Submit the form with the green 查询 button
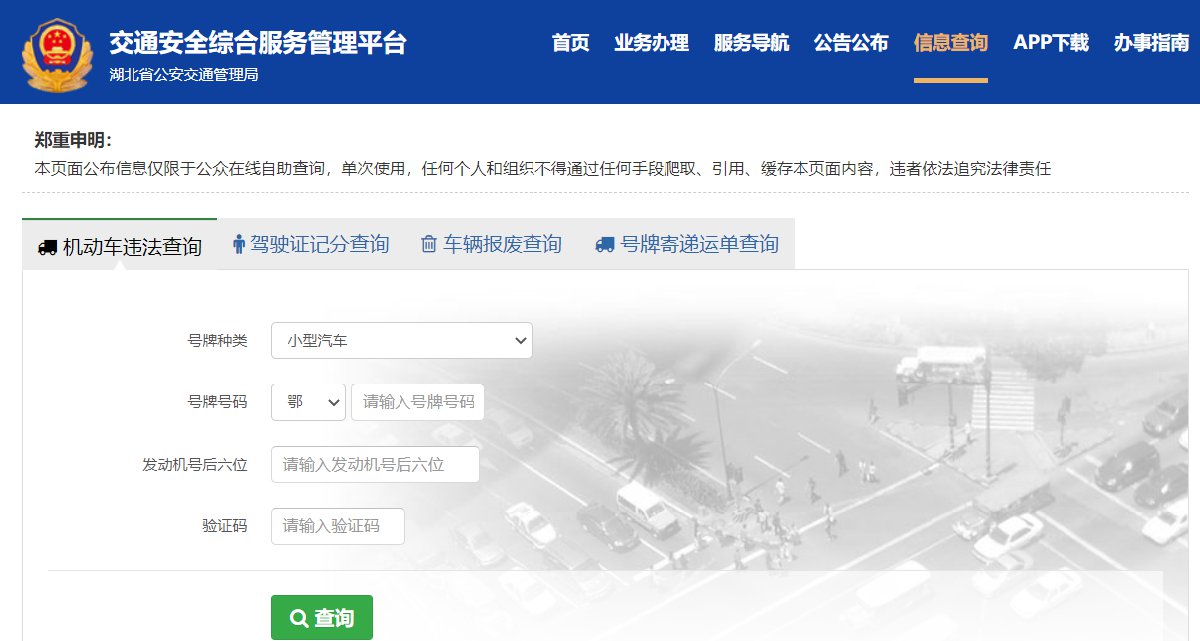1200x641 pixels. point(322,618)
